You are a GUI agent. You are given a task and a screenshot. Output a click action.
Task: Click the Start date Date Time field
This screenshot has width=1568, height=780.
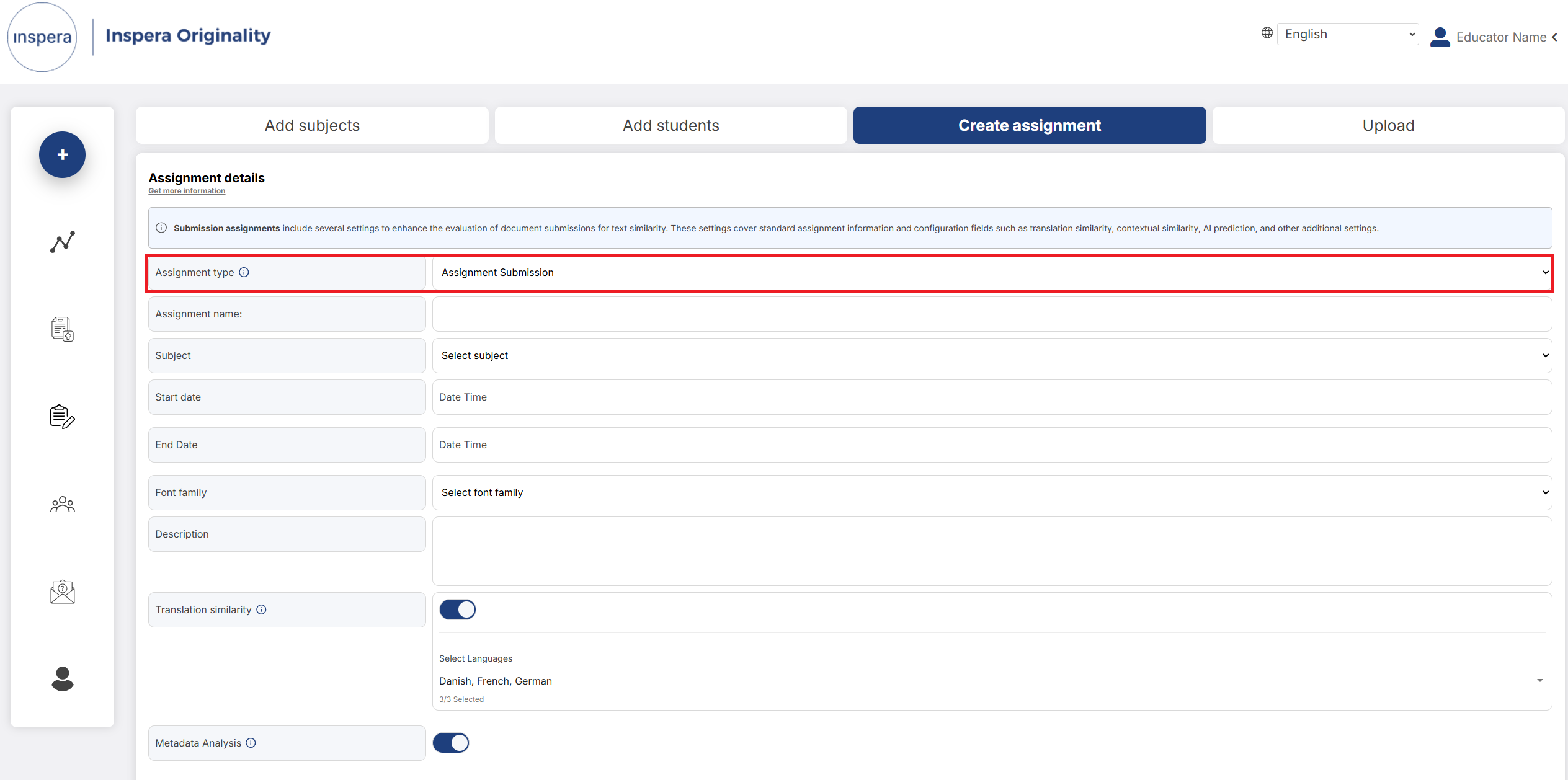[x=992, y=397]
